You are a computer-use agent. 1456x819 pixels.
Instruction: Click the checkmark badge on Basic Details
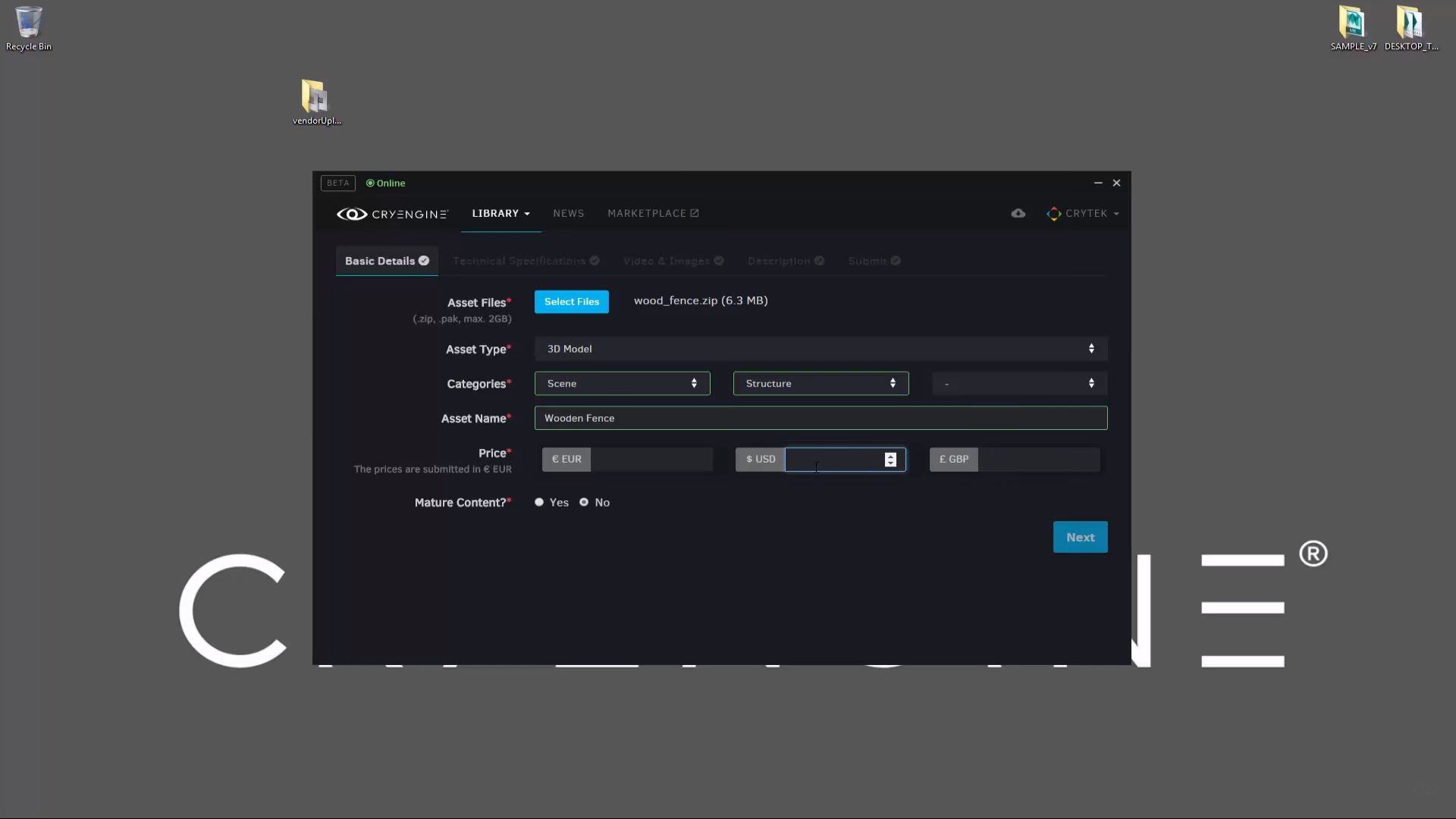tap(423, 260)
